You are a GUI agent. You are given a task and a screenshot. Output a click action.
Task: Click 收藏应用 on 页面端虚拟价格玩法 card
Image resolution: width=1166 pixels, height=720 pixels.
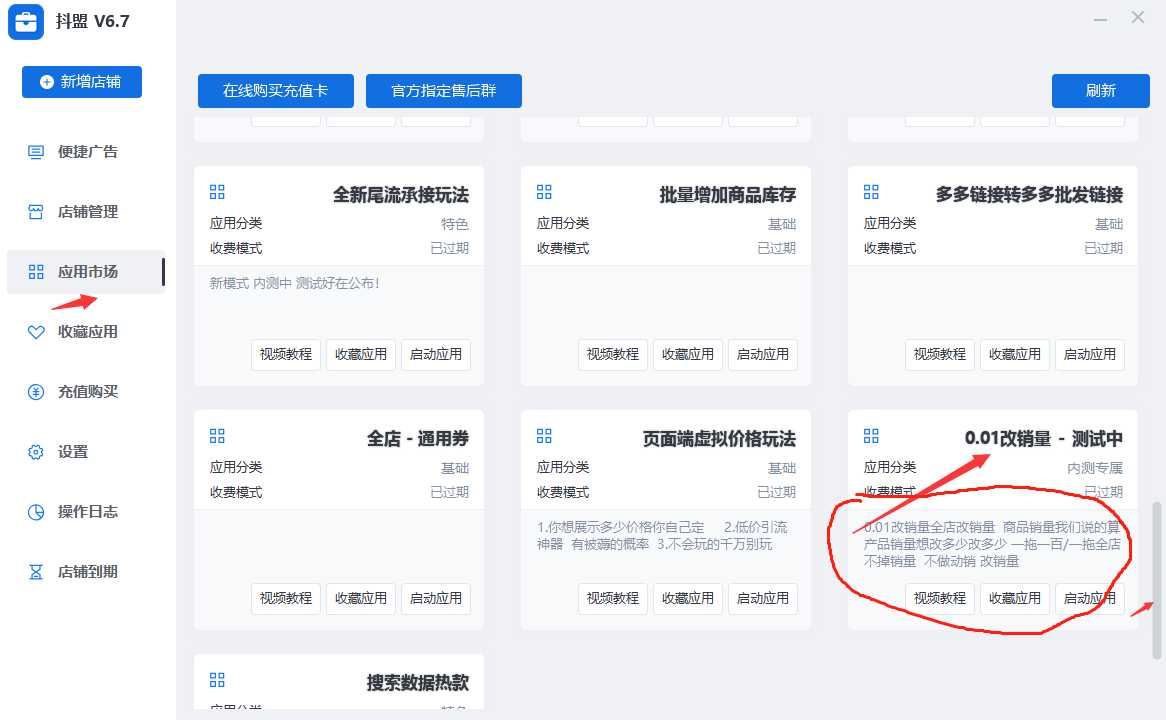tap(687, 598)
